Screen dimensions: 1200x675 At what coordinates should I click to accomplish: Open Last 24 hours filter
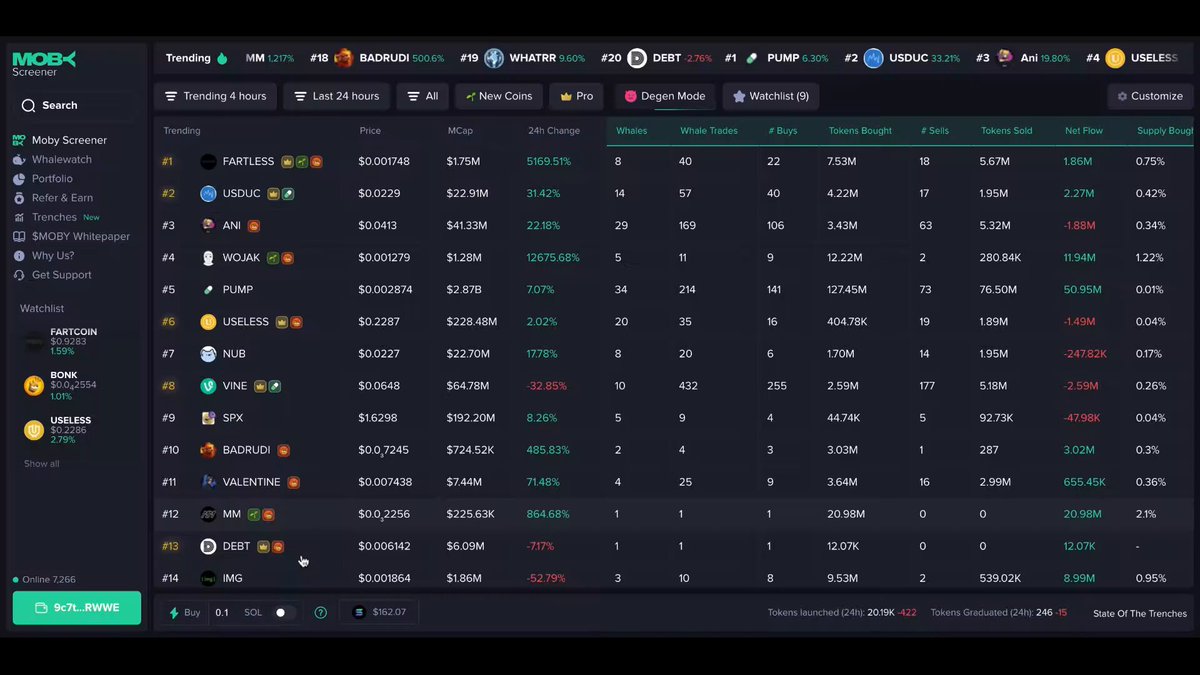click(336, 96)
